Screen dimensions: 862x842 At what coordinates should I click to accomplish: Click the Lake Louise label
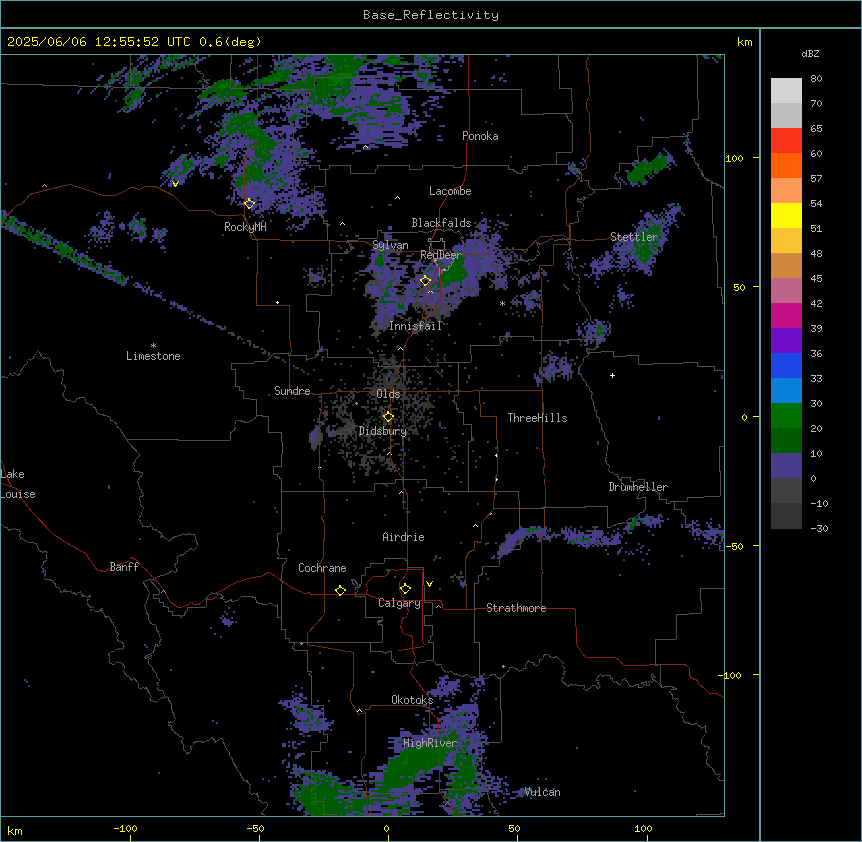coord(16,484)
